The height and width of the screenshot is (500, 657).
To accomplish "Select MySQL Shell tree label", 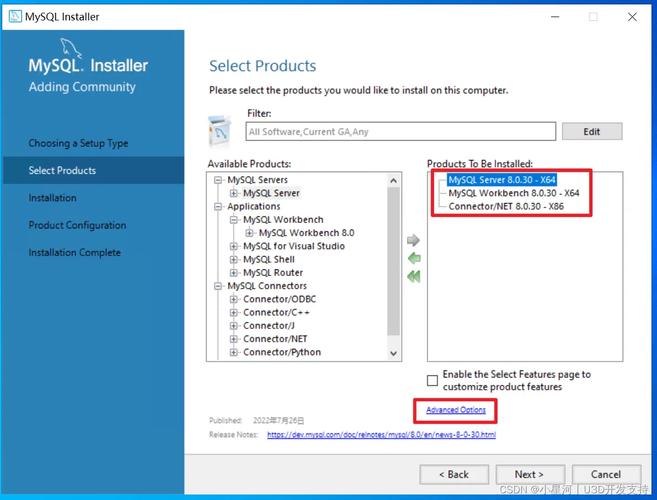I will coord(269,259).
